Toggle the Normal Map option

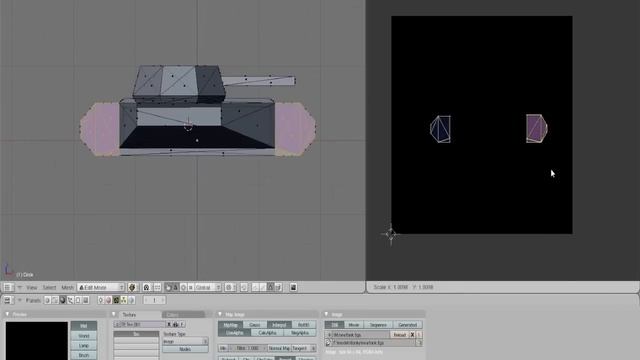280,348
